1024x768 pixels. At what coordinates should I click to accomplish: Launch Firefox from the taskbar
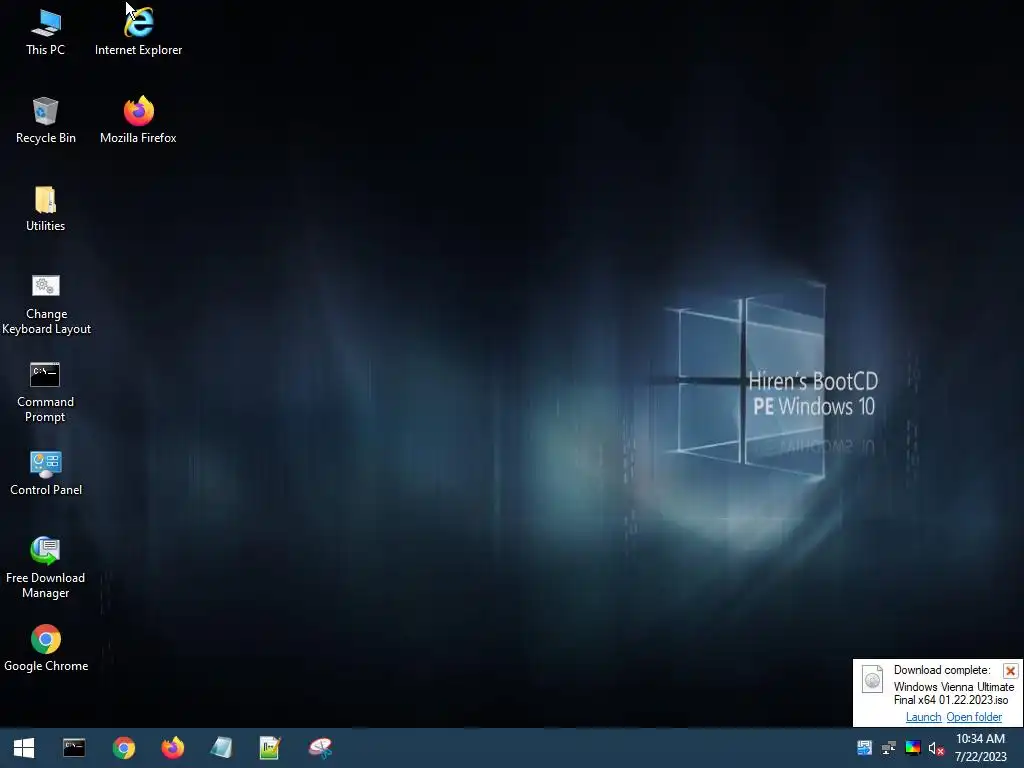coord(172,748)
